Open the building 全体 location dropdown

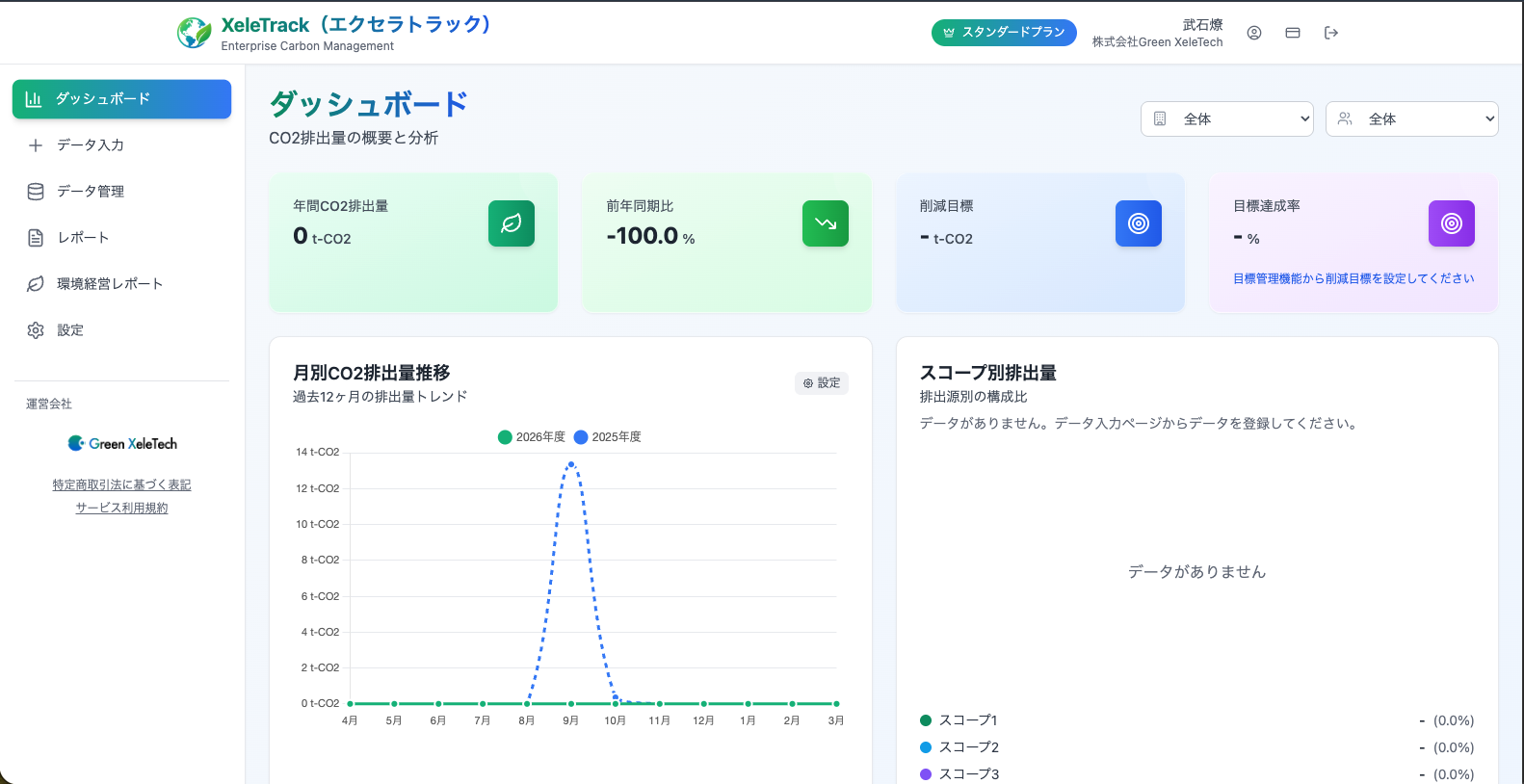click(1227, 119)
